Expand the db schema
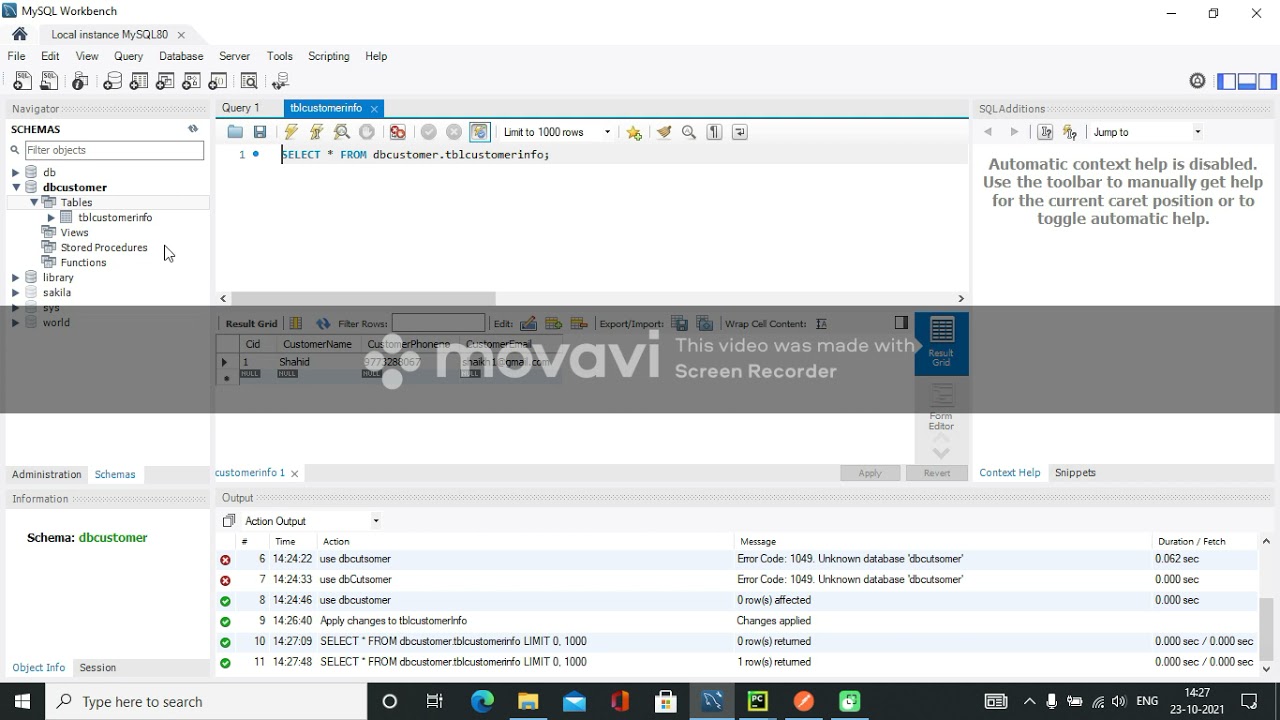Viewport: 1280px width, 720px height. click(x=16, y=172)
